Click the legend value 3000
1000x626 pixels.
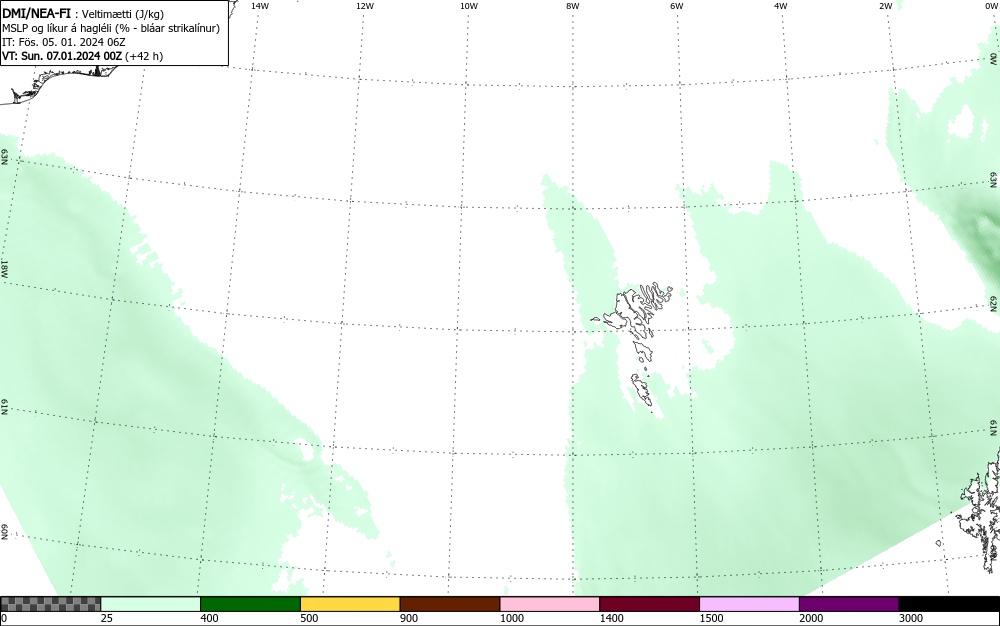[911, 618]
